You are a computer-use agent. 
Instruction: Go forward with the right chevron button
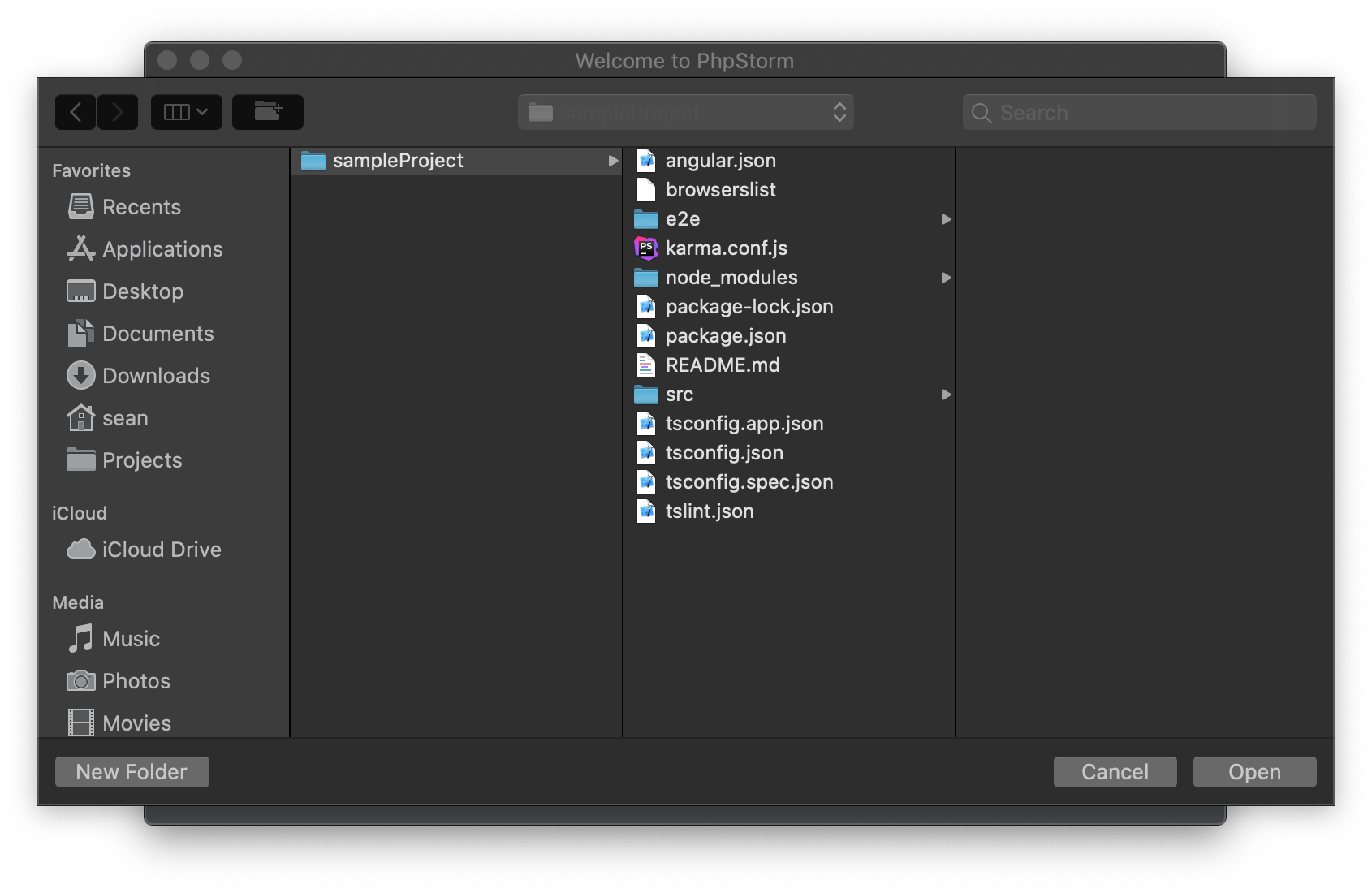(118, 112)
